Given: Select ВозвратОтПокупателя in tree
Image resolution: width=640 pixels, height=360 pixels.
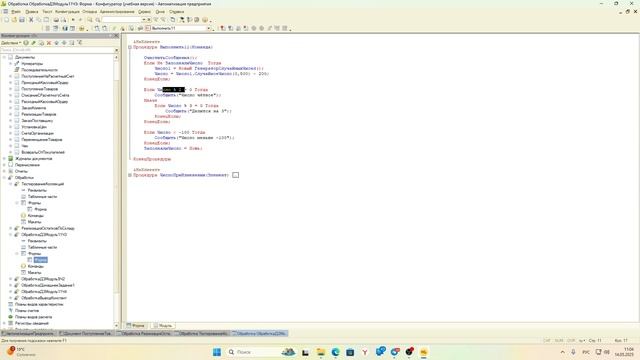Looking at the screenshot, I should (43, 152).
